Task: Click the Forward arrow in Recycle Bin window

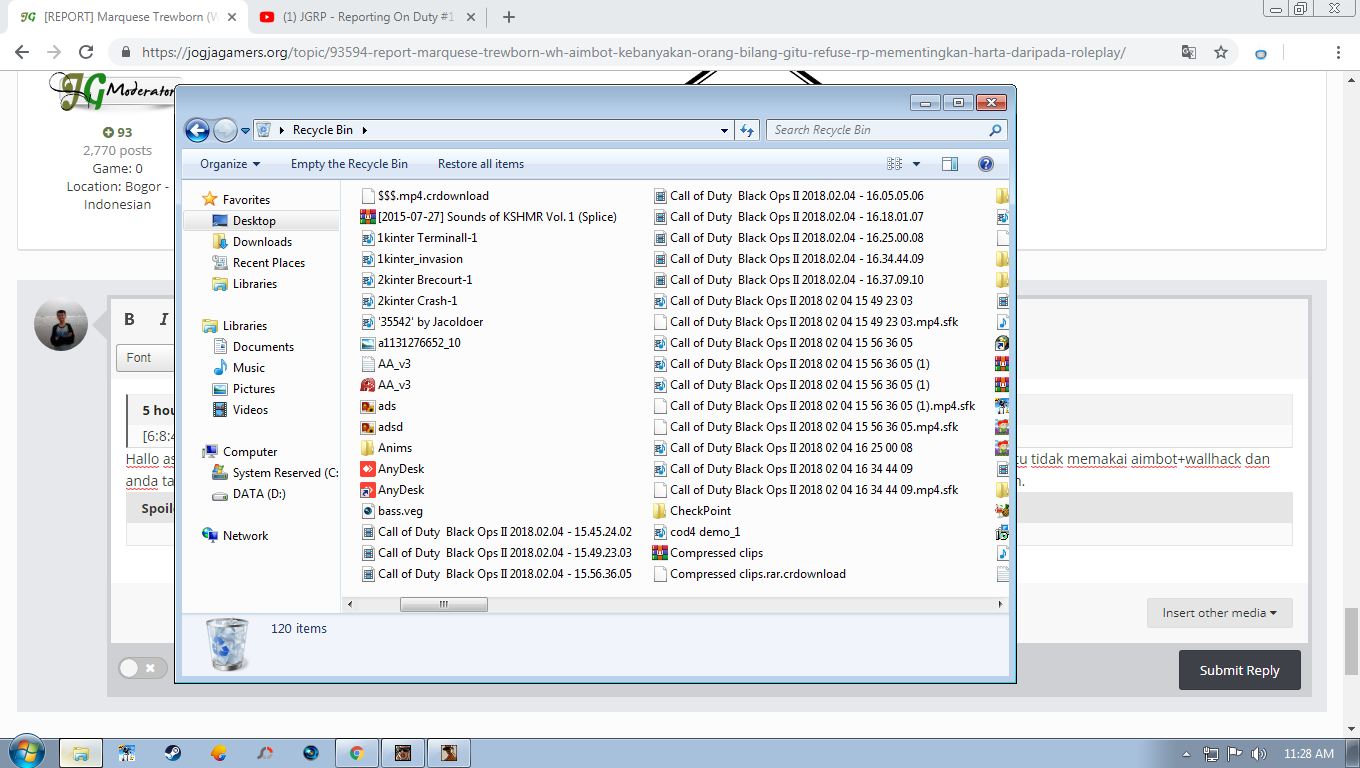Action: (x=225, y=130)
